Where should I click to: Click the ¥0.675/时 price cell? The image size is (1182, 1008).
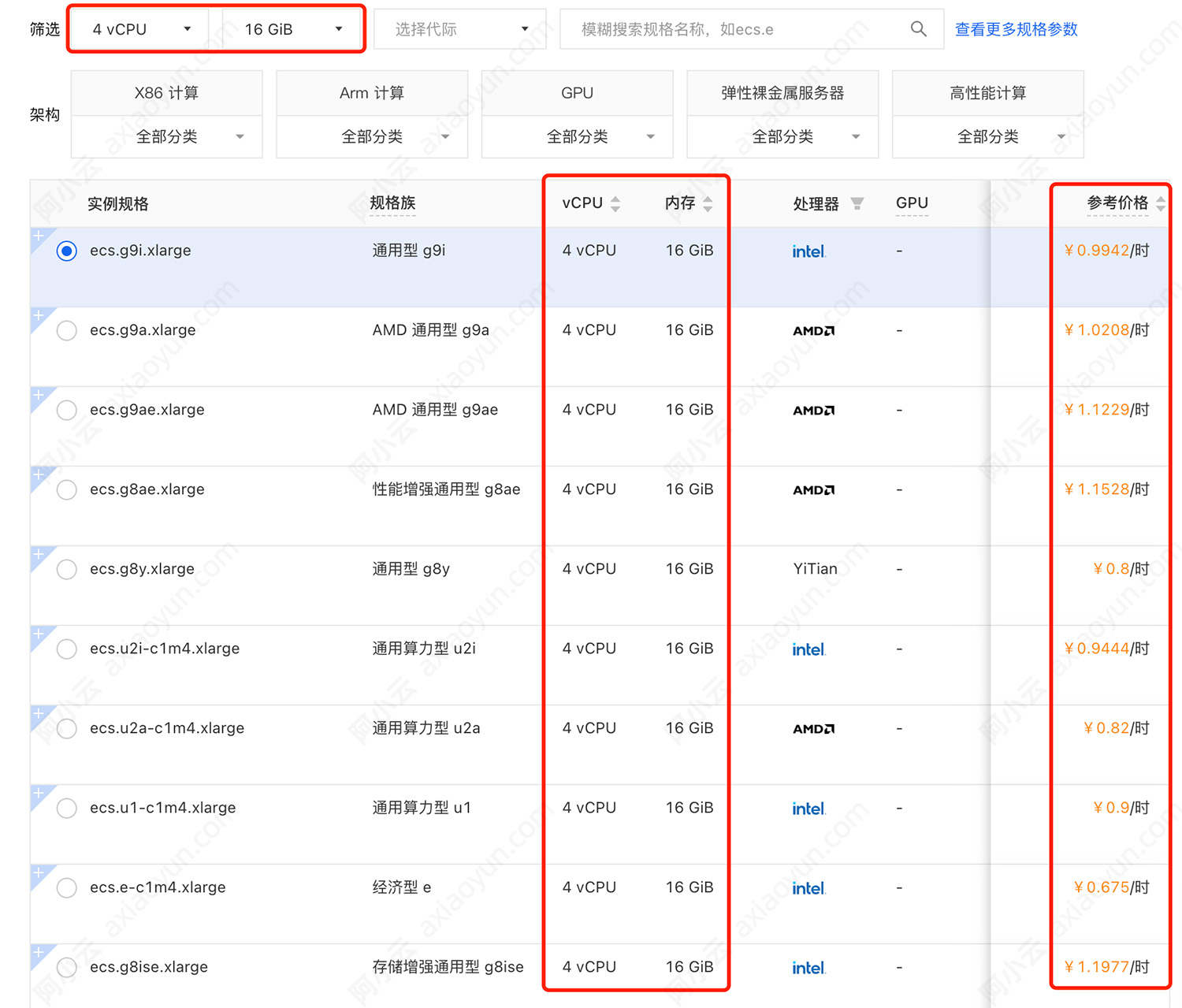click(x=1111, y=887)
